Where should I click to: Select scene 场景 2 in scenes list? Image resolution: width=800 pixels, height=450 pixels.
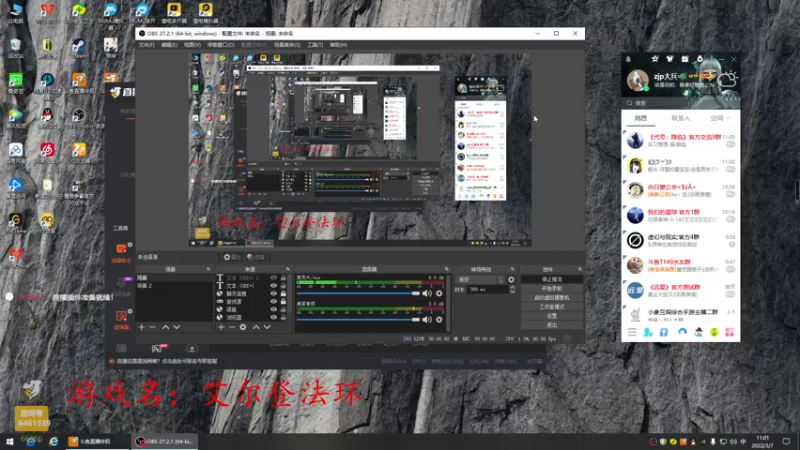tap(173, 286)
